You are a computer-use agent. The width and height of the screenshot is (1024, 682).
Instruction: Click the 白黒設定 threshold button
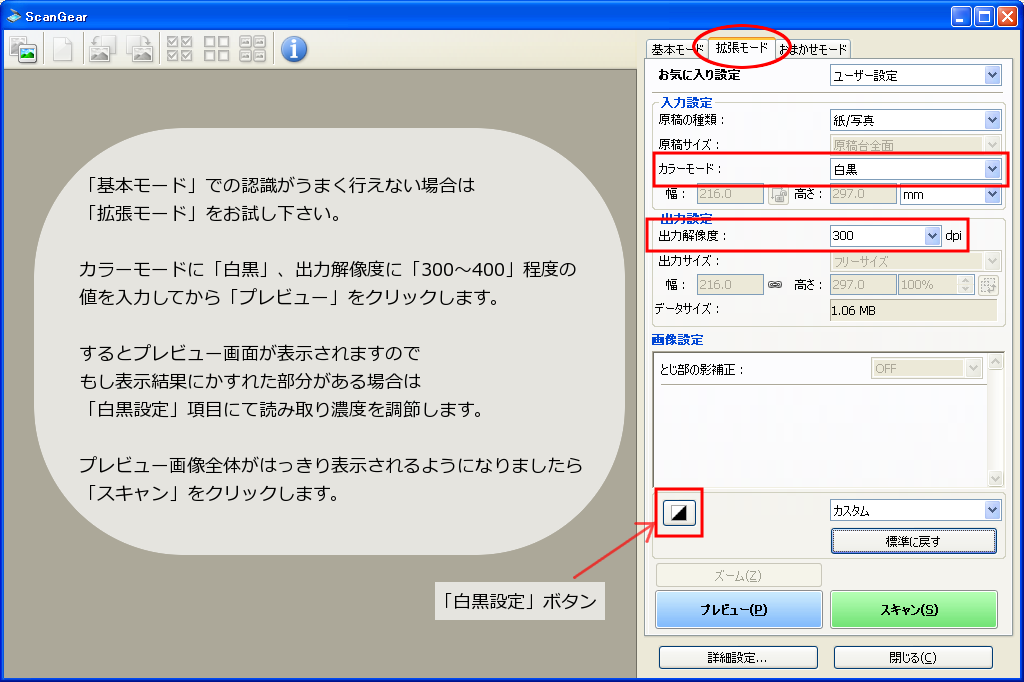679,513
